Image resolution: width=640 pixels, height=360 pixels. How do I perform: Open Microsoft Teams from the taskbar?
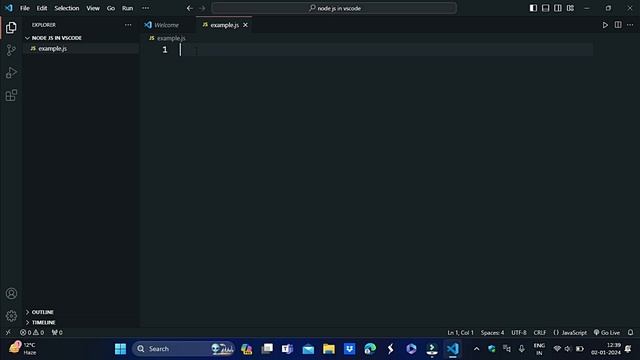click(x=287, y=349)
